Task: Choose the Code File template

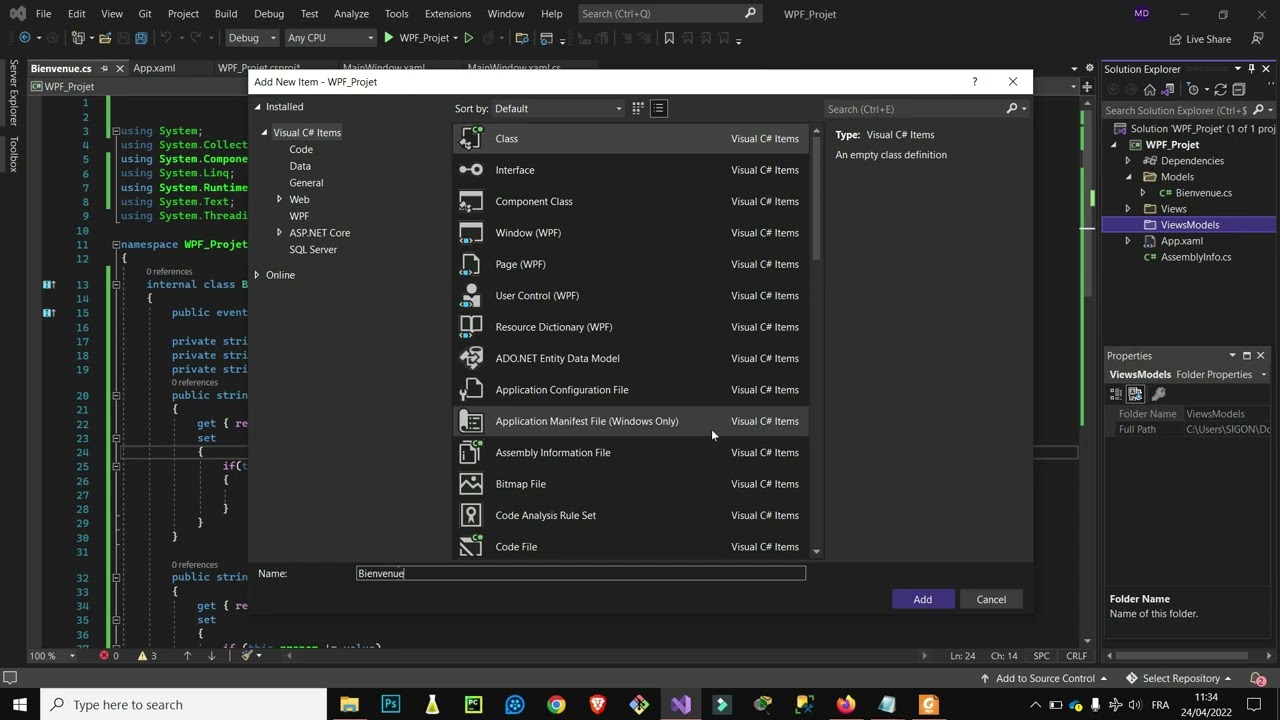Action: point(631,547)
